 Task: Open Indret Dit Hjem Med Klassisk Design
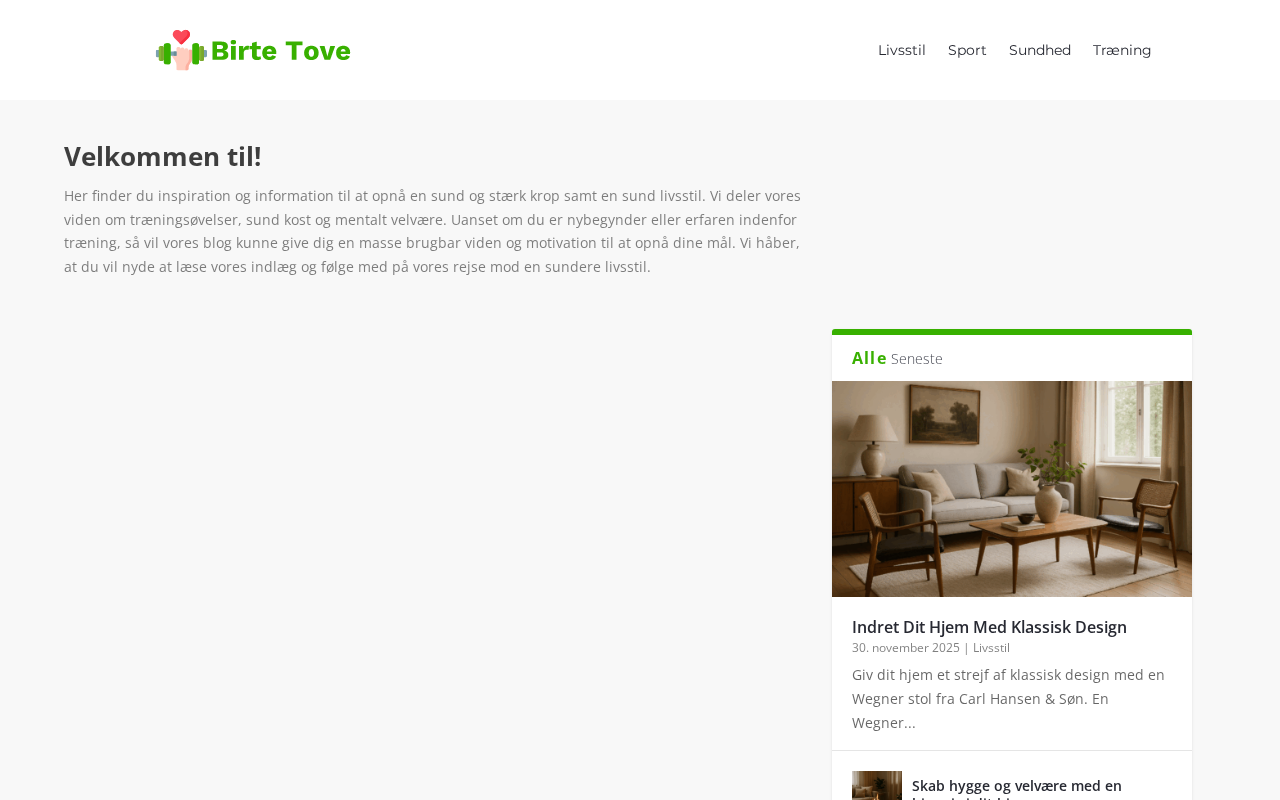(x=989, y=627)
